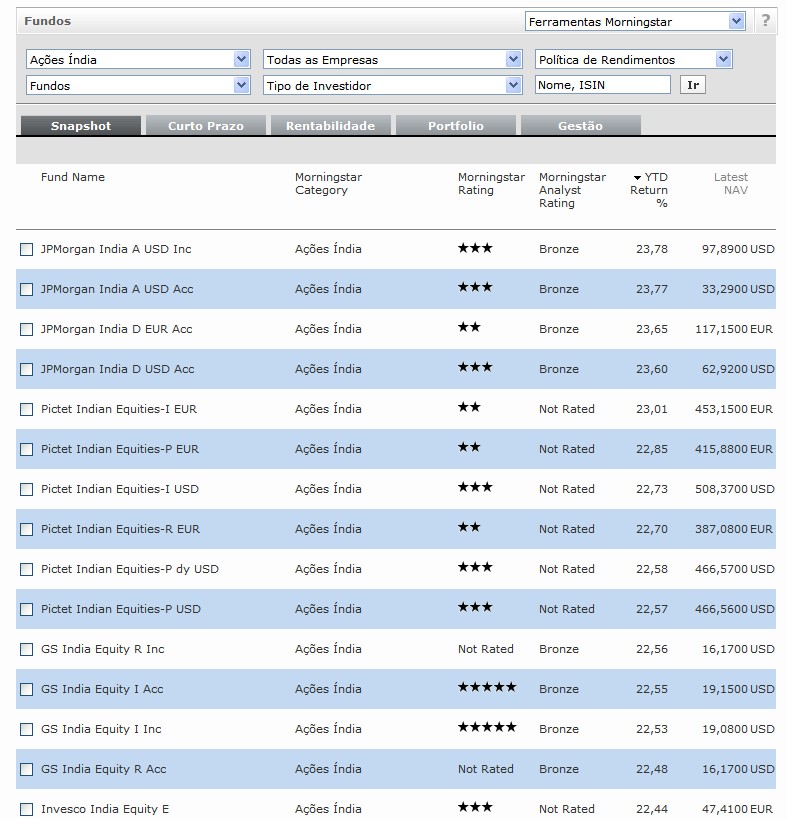Open Pictet Indian Equities-P USD fund

(121, 609)
